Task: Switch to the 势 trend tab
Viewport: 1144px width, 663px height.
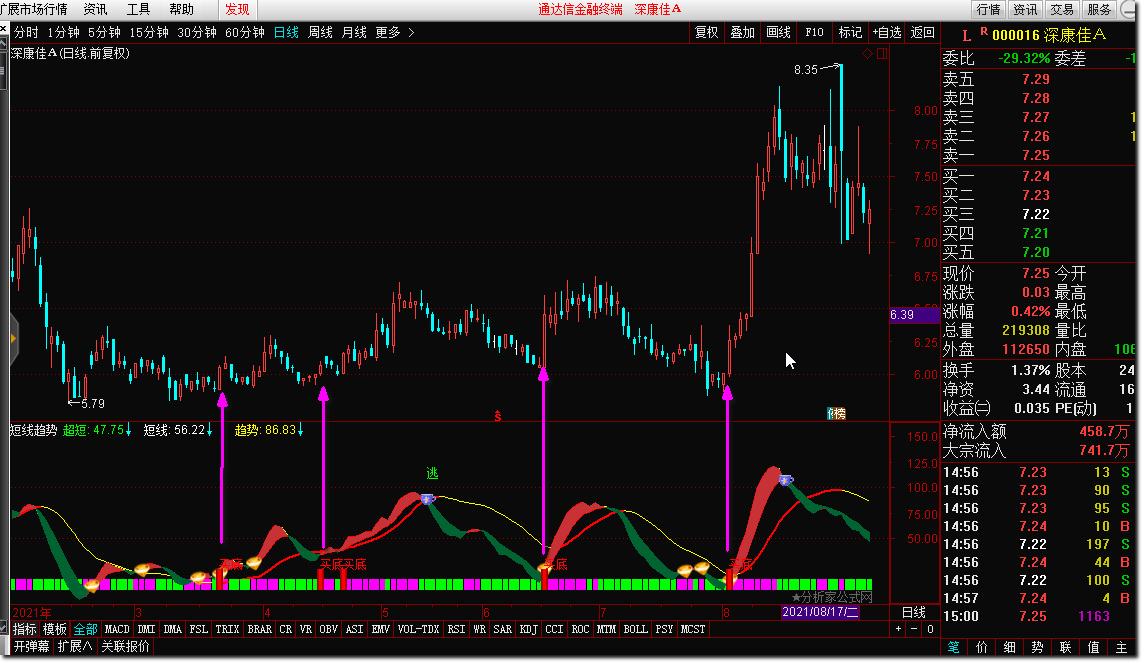Action: point(1037,648)
